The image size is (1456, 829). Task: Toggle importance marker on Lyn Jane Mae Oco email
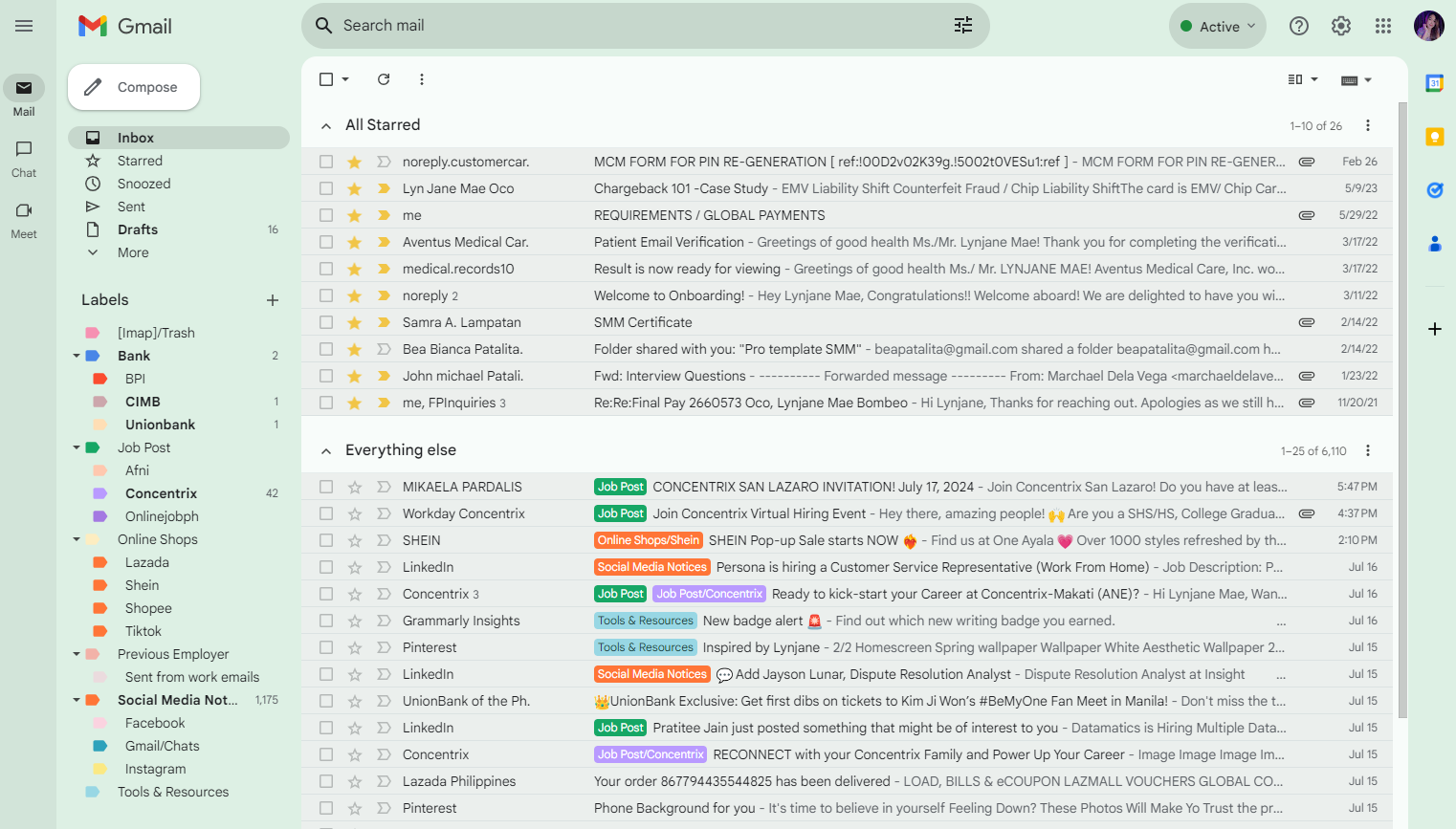pos(384,188)
